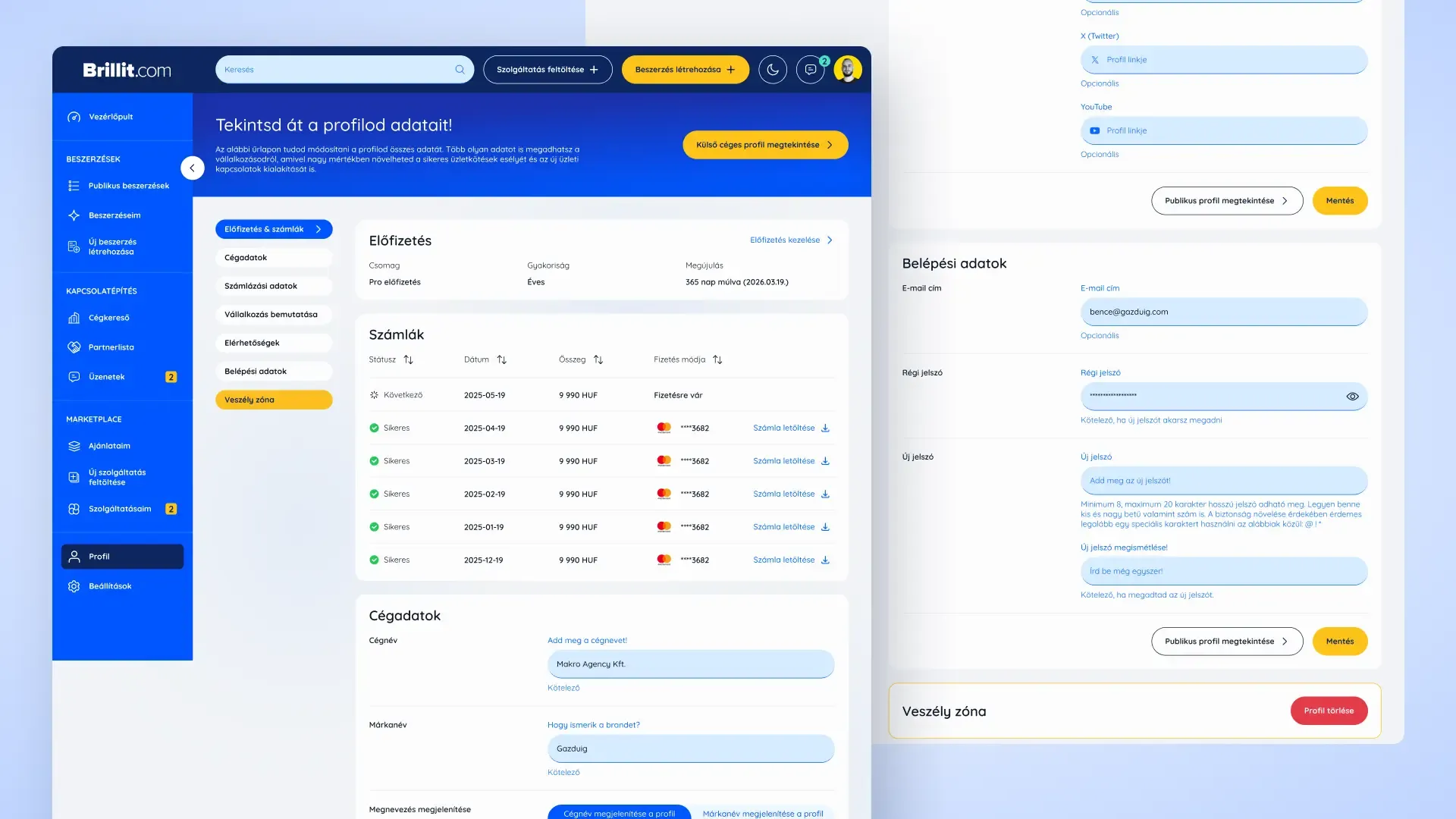Viewport: 1456px width, 819px height.
Task: Select Márkanév megjelenítése a profil option
Action: [763, 812]
